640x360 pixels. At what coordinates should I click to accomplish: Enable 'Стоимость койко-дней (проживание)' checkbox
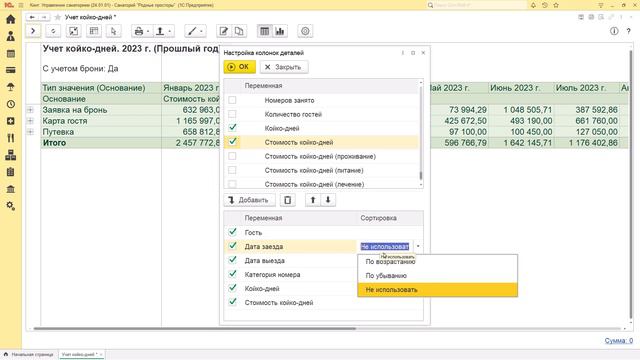232,156
